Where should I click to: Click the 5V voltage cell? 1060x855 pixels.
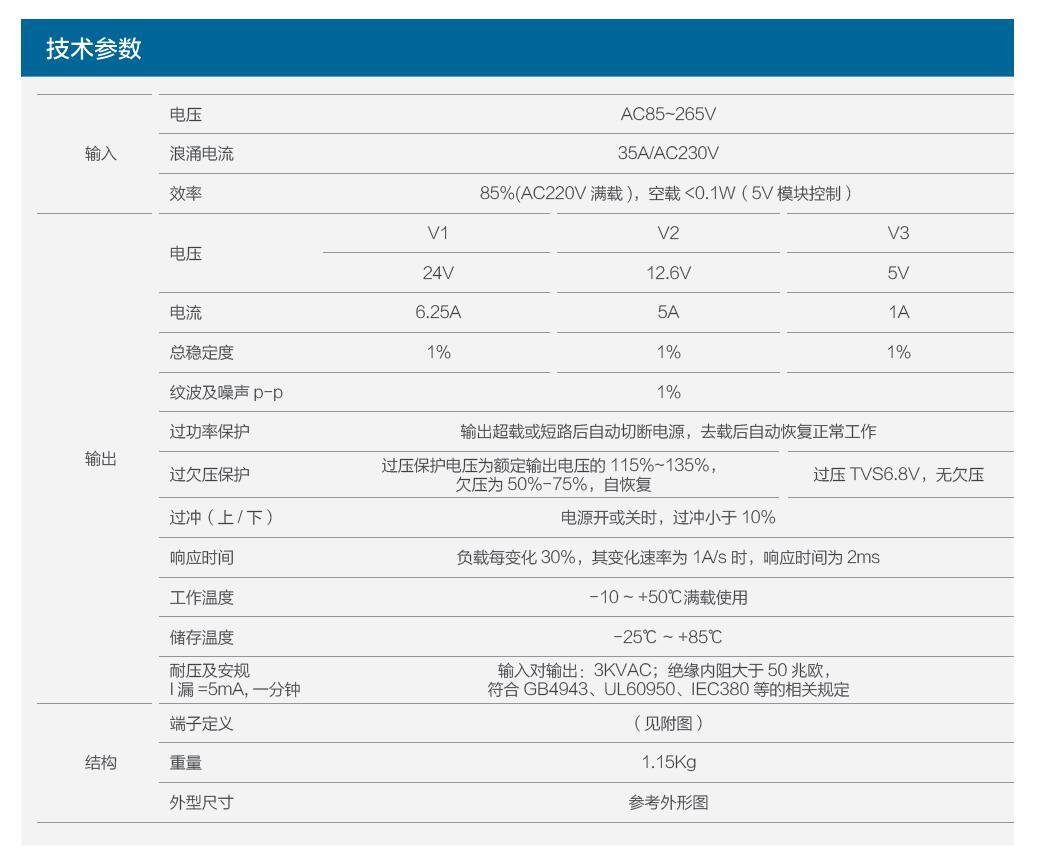[x=898, y=273]
